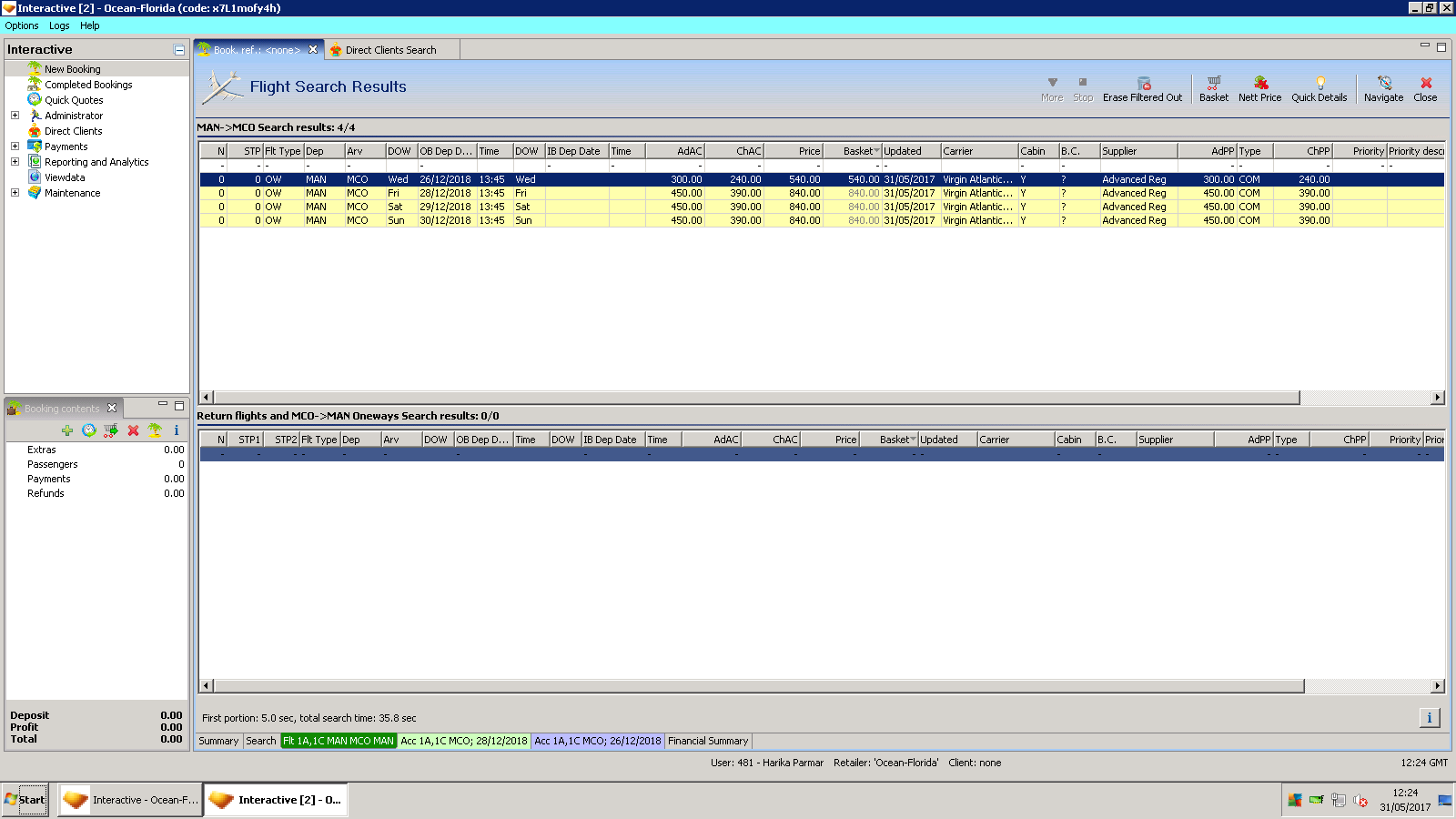Switch to Direct Clients Search tab
The width and height of the screenshot is (1456, 819).
(390, 50)
